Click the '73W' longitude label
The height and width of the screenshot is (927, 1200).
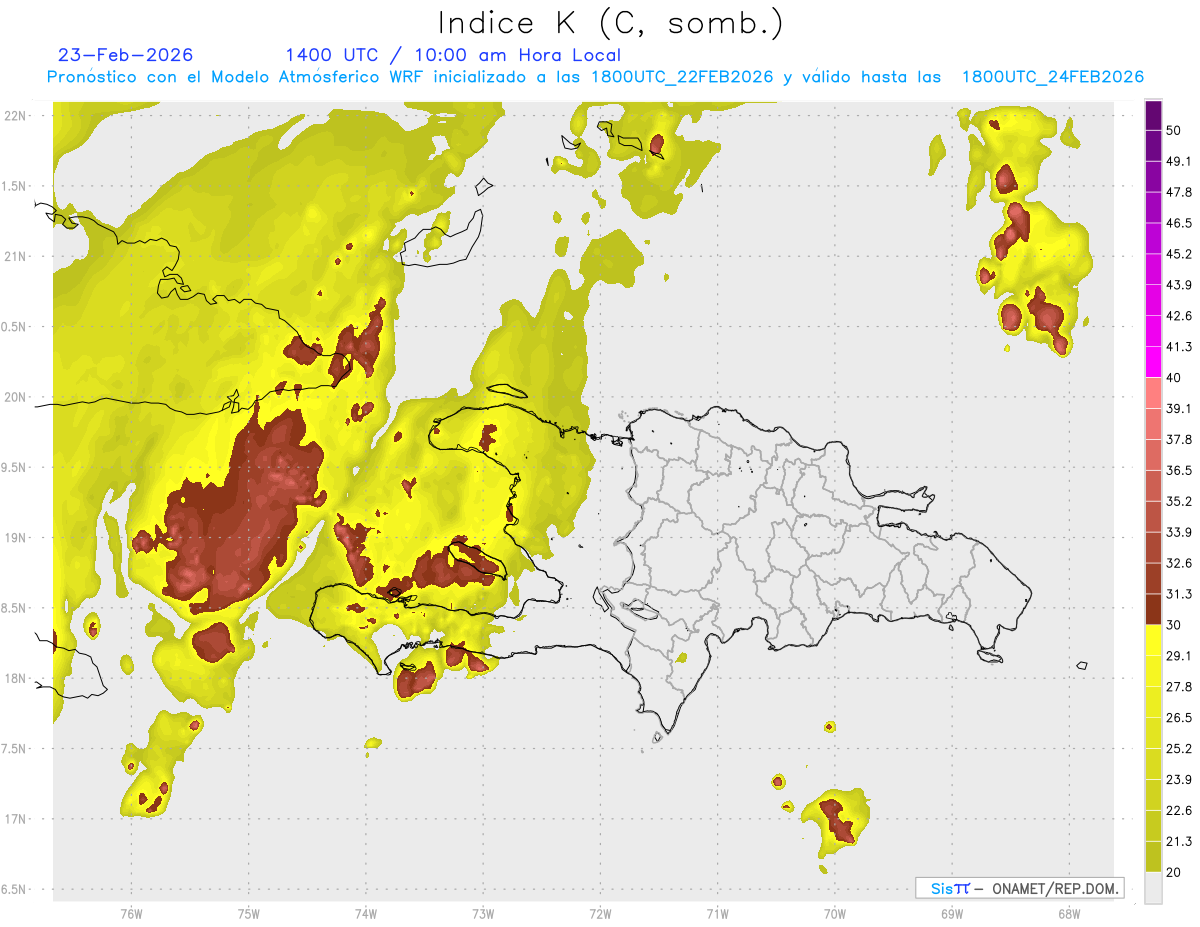483,913
